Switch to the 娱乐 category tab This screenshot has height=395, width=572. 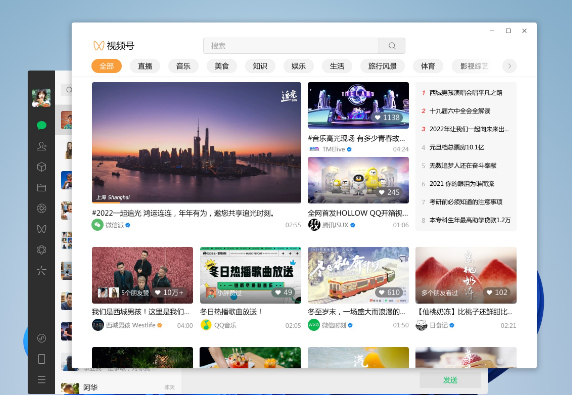pyautogui.click(x=298, y=66)
